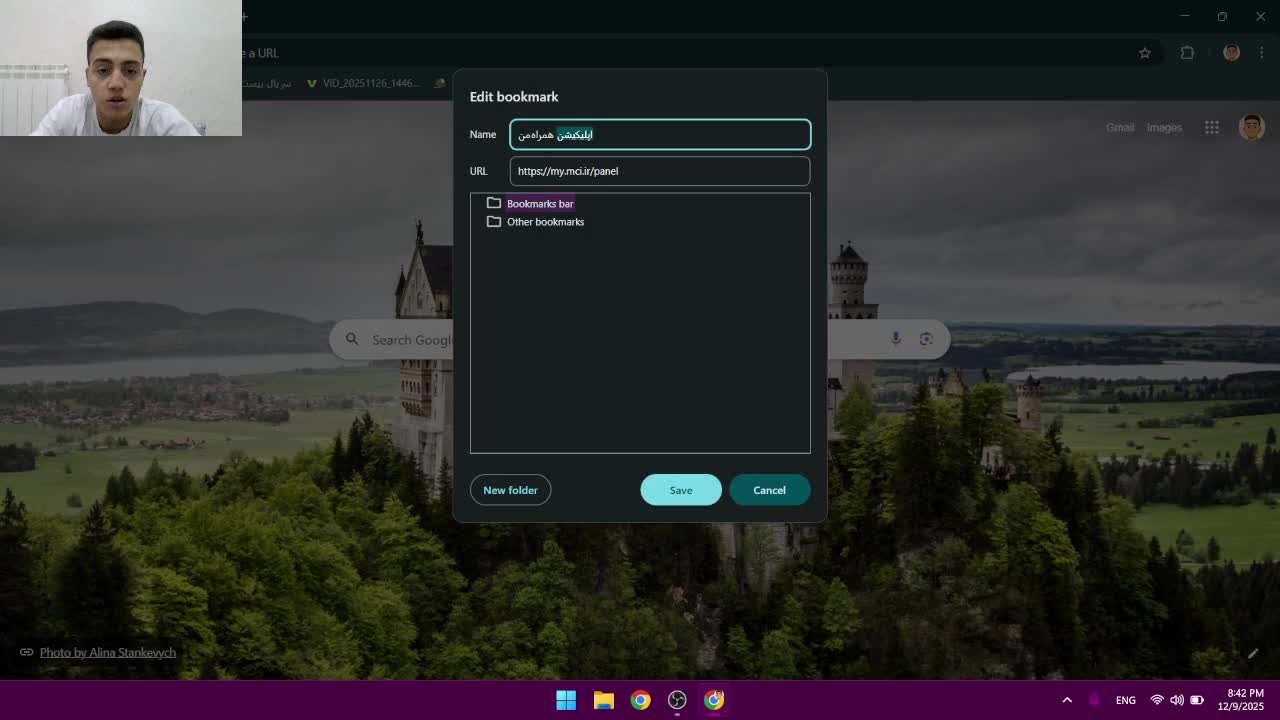Click the customize page pencil icon

[1252, 653]
